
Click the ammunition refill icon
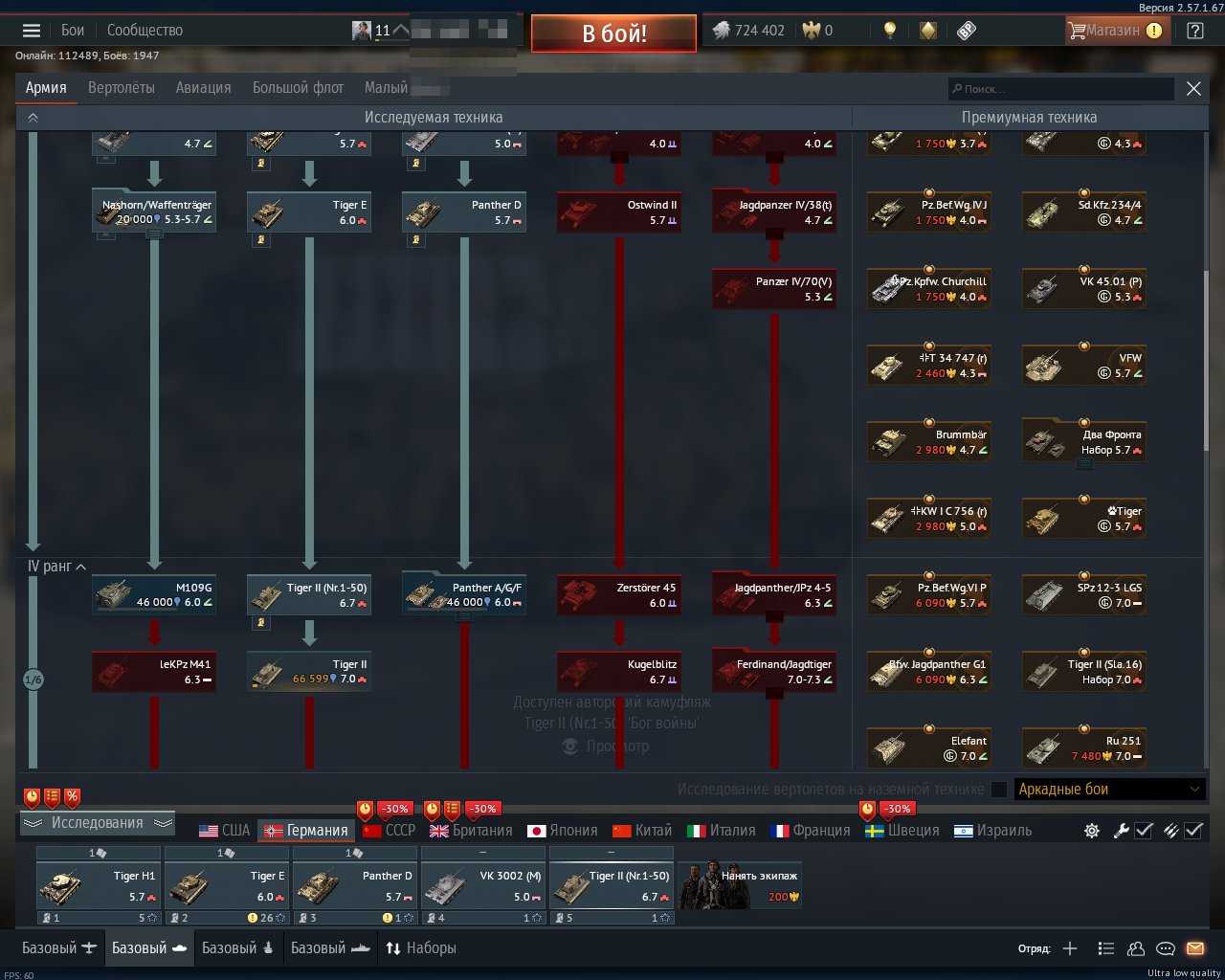[x=1170, y=831]
